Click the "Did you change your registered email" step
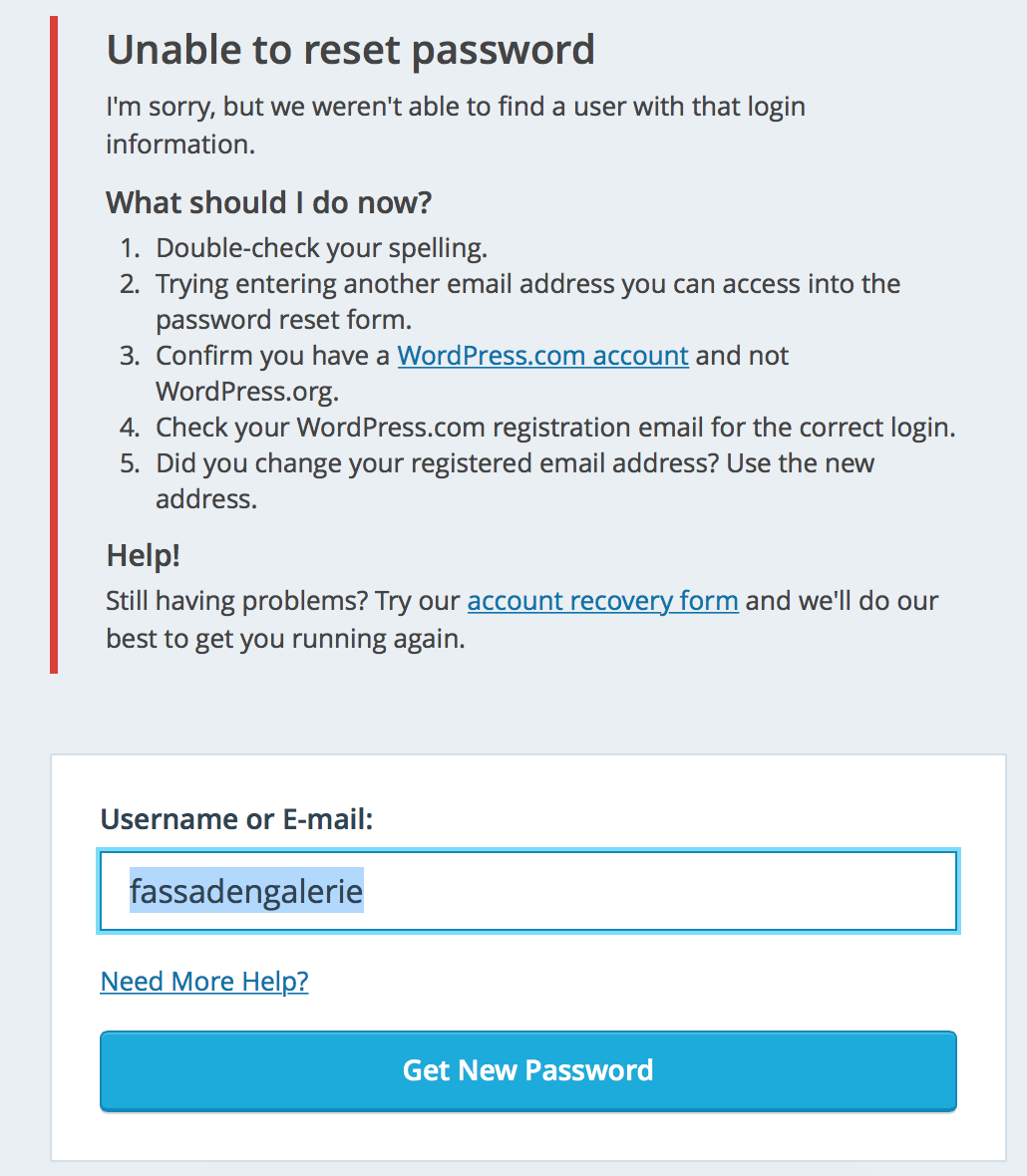The width and height of the screenshot is (1027, 1176). pyautogui.click(x=514, y=463)
